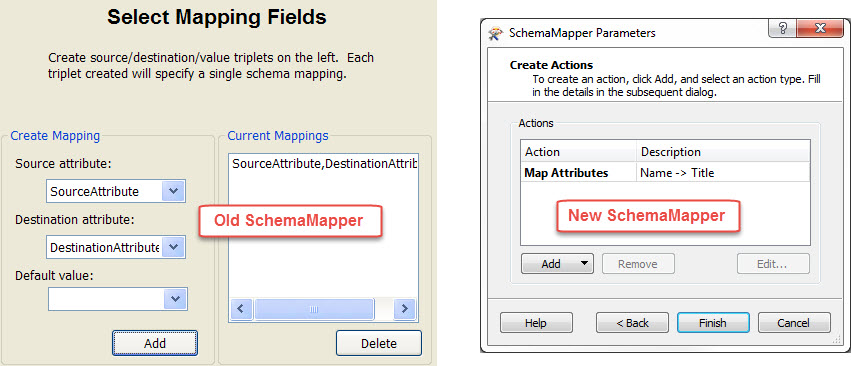Click the right scroll arrow in Current Mappings
The image size is (851, 366).
(x=404, y=309)
